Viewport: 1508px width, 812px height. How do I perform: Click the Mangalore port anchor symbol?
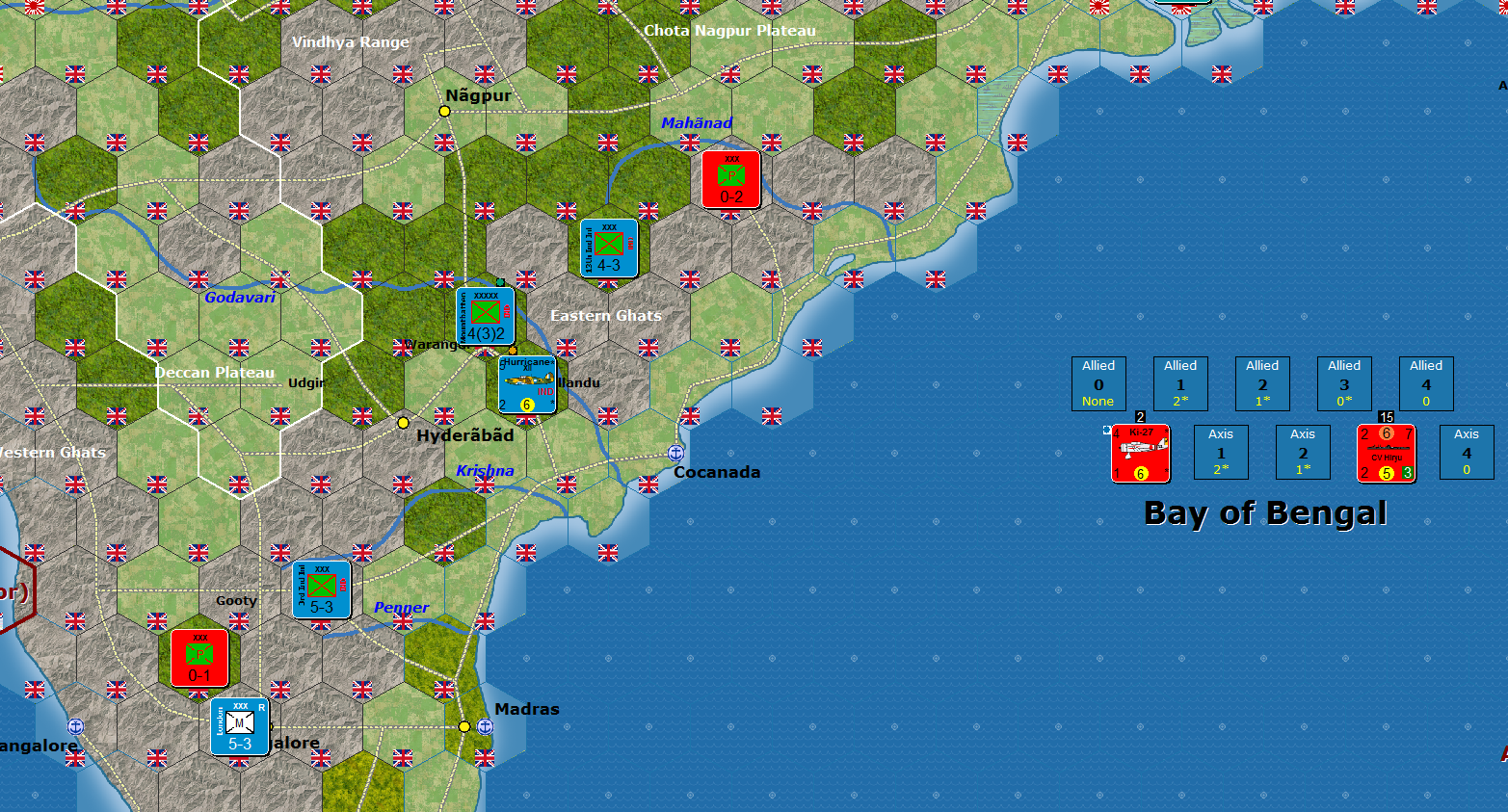(75, 726)
